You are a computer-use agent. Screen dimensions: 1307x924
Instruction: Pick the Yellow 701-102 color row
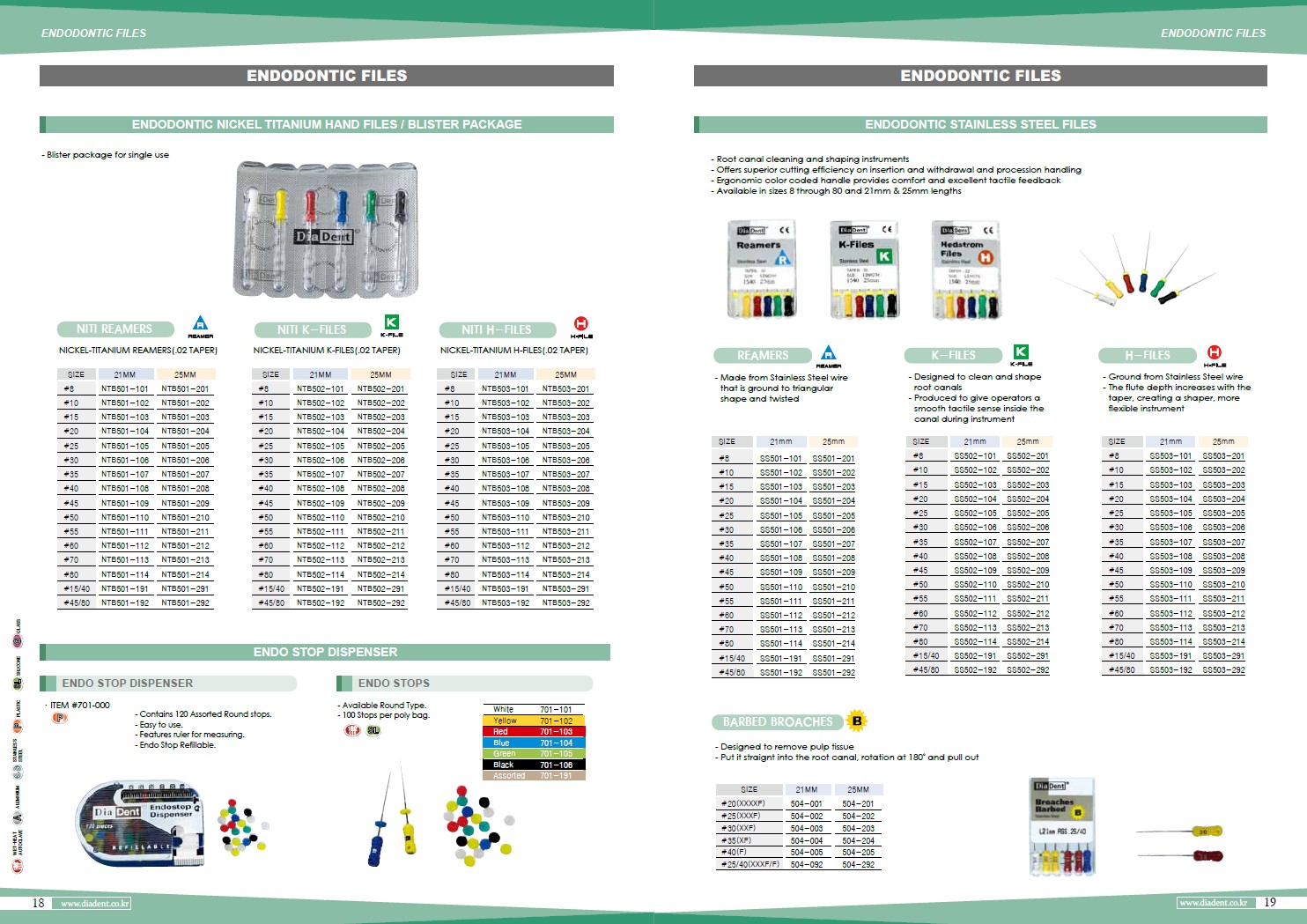(x=533, y=721)
